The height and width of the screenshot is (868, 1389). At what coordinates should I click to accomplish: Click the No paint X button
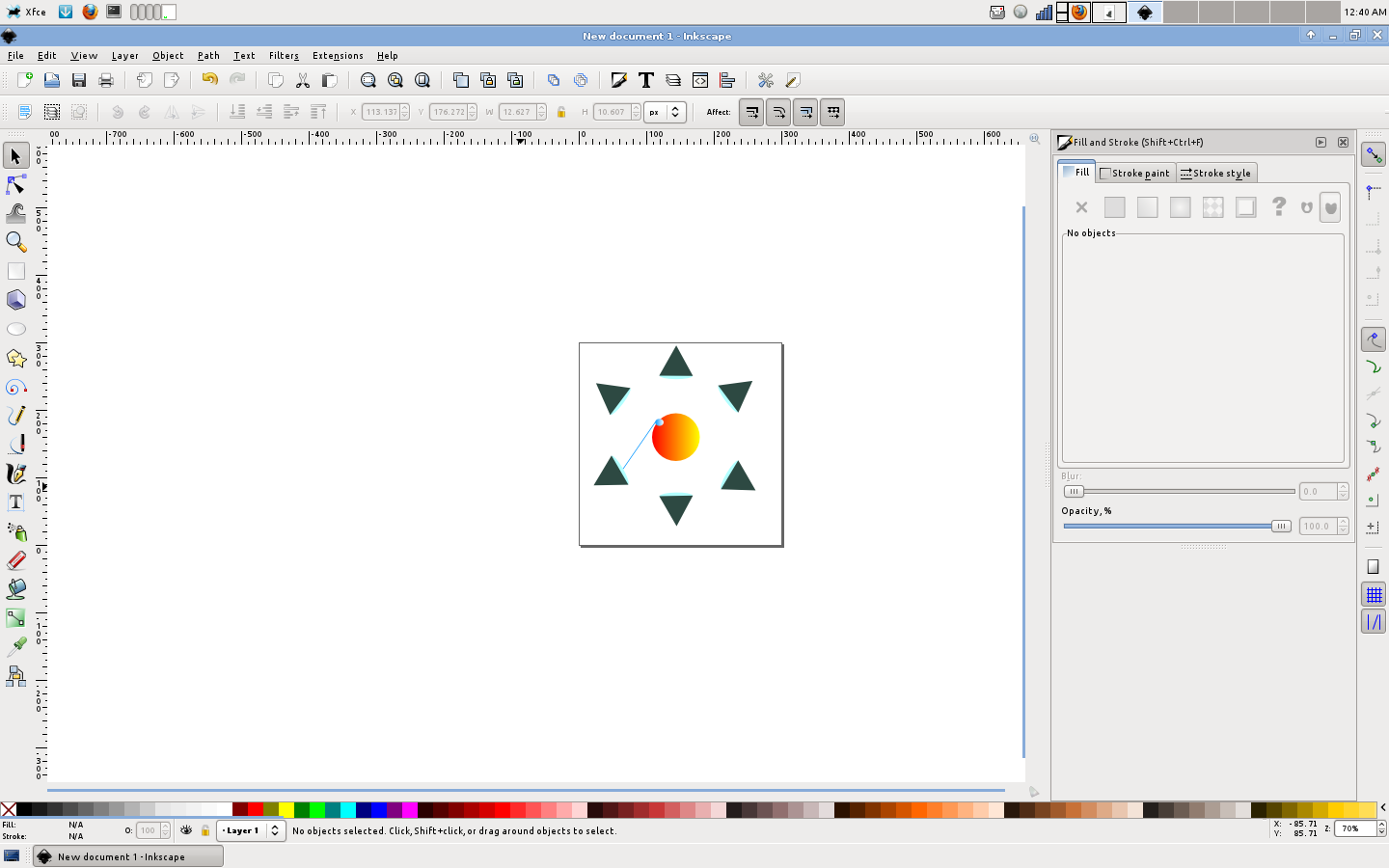coord(1081,207)
